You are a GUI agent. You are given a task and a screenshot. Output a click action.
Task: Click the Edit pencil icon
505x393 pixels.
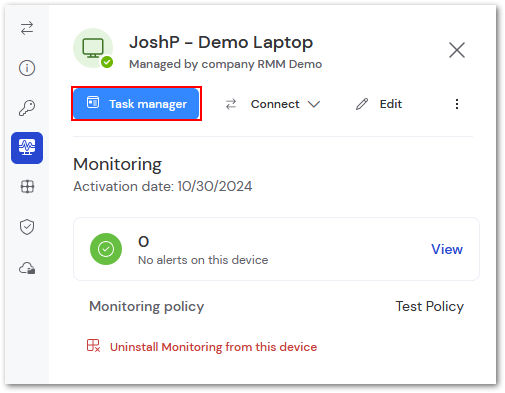tap(362, 104)
